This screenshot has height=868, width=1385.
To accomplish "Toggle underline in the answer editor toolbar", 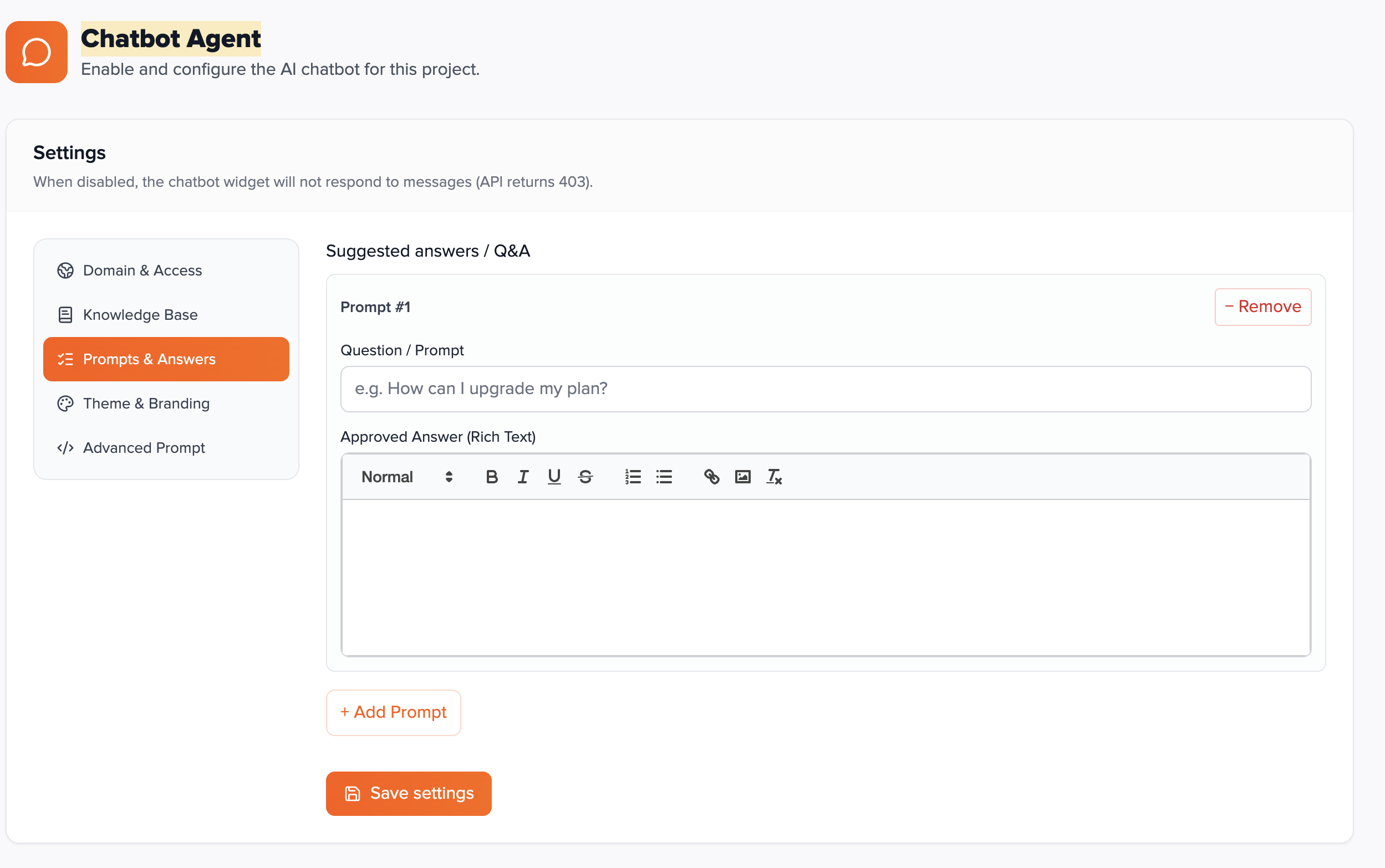I will click(x=553, y=477).
